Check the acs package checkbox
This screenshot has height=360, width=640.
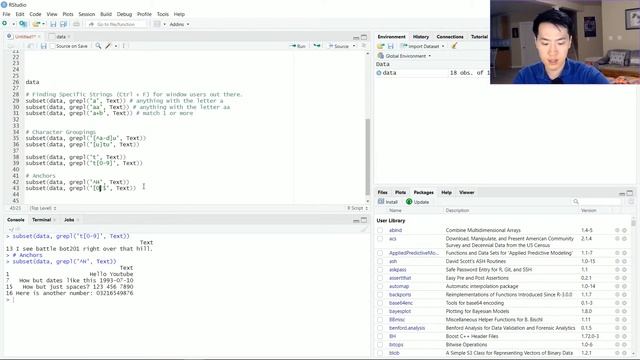click(380, 239)
